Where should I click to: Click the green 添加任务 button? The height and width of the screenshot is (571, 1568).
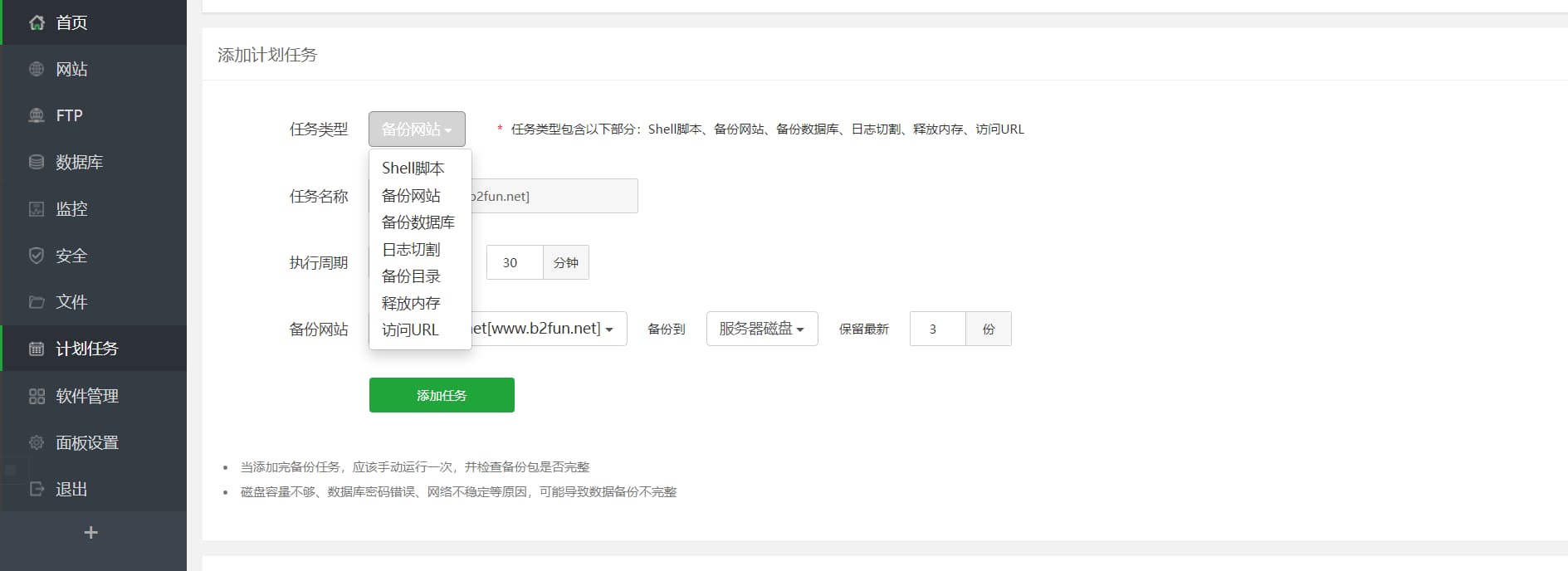442,395
